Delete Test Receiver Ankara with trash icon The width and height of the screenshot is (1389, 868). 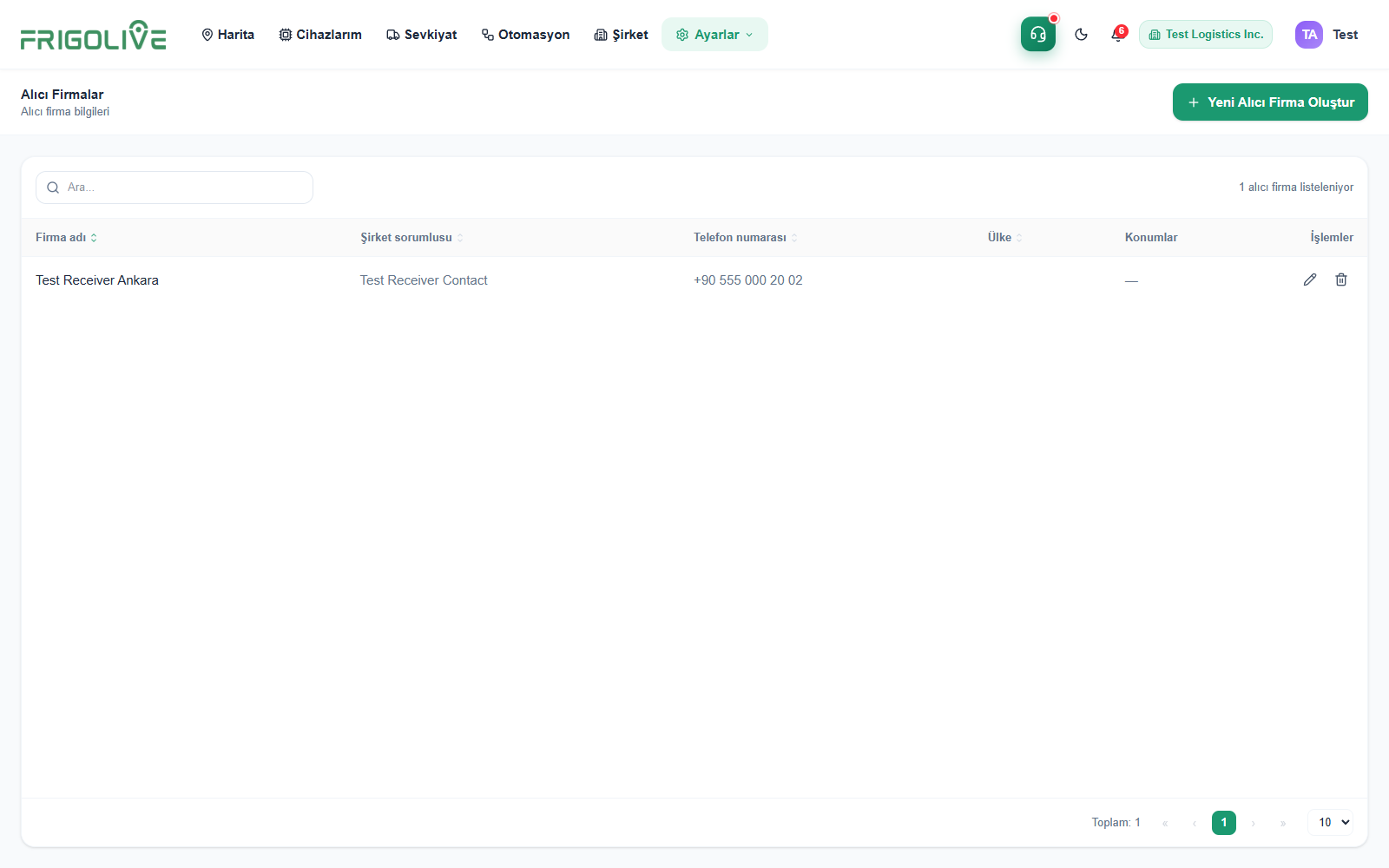1341,279
